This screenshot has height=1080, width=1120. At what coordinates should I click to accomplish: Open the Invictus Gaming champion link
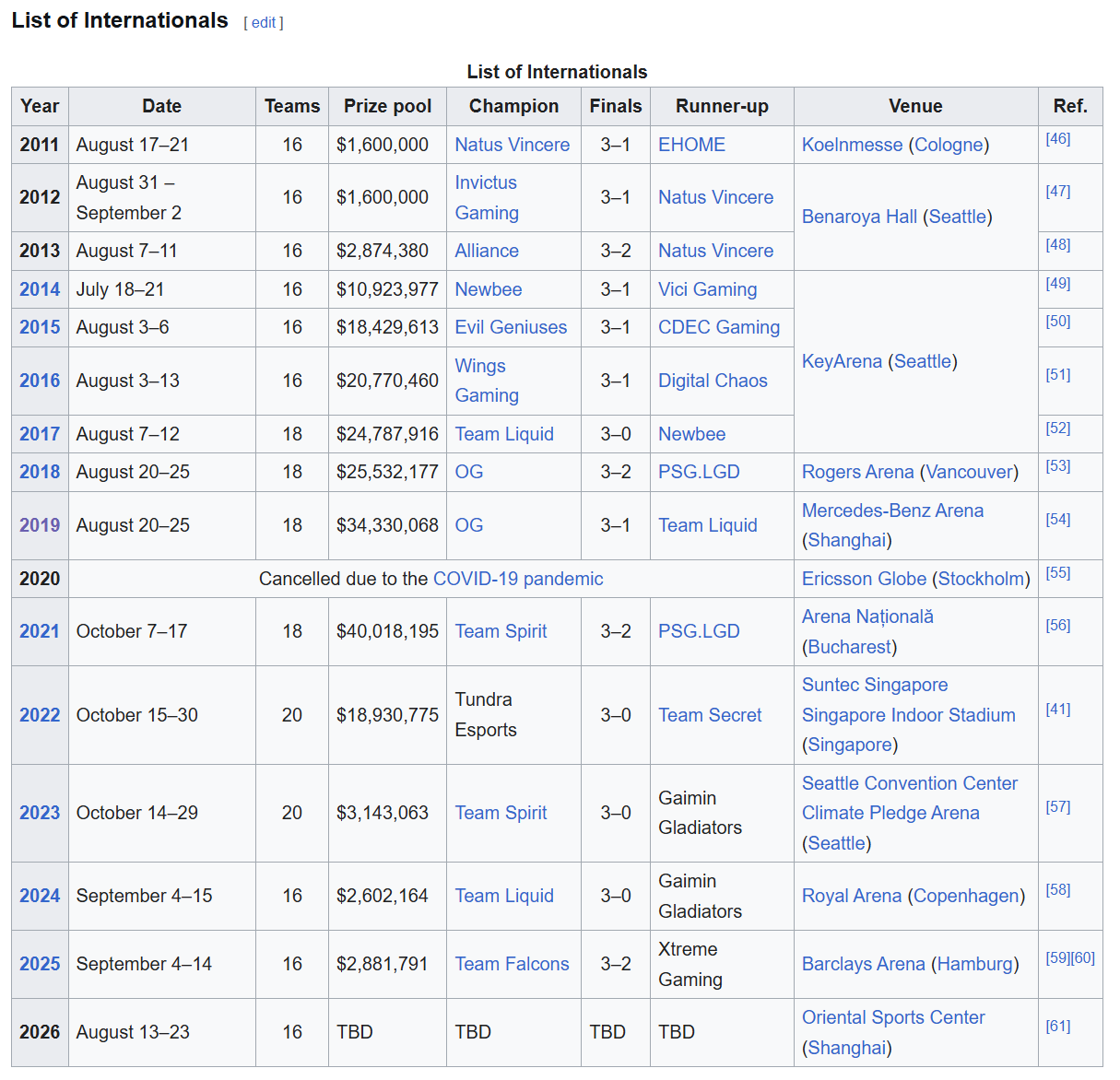pyautogui.click(x=487, y=197)
